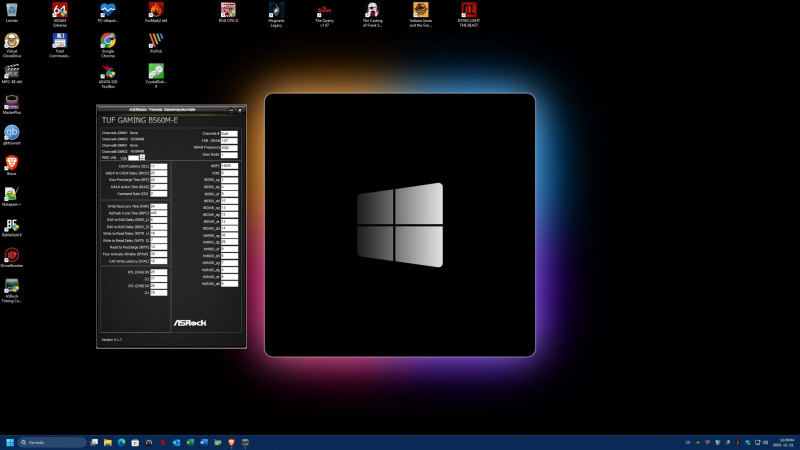This screenshot has width=800, height=450.
Task: Click the Refresh Cycle Time (tRFC) field
Action: coord(158,212)
